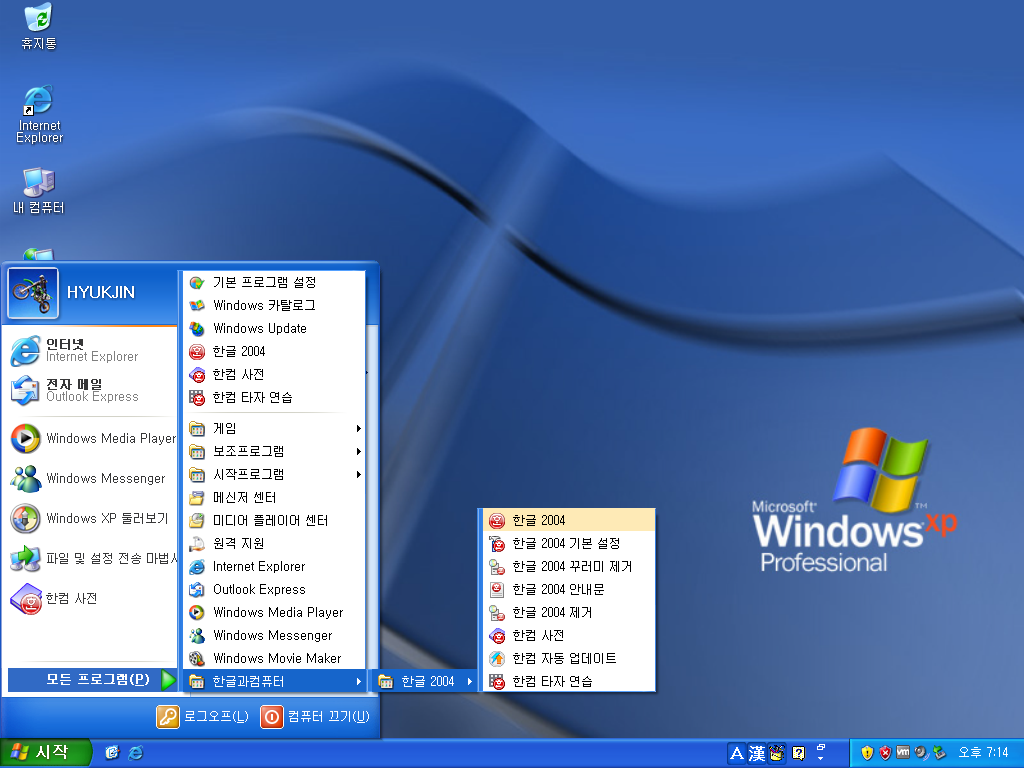Open Windows Messenger in the programs list
The height and width of the screenshot is (768, 1024).
coord(274,635)
